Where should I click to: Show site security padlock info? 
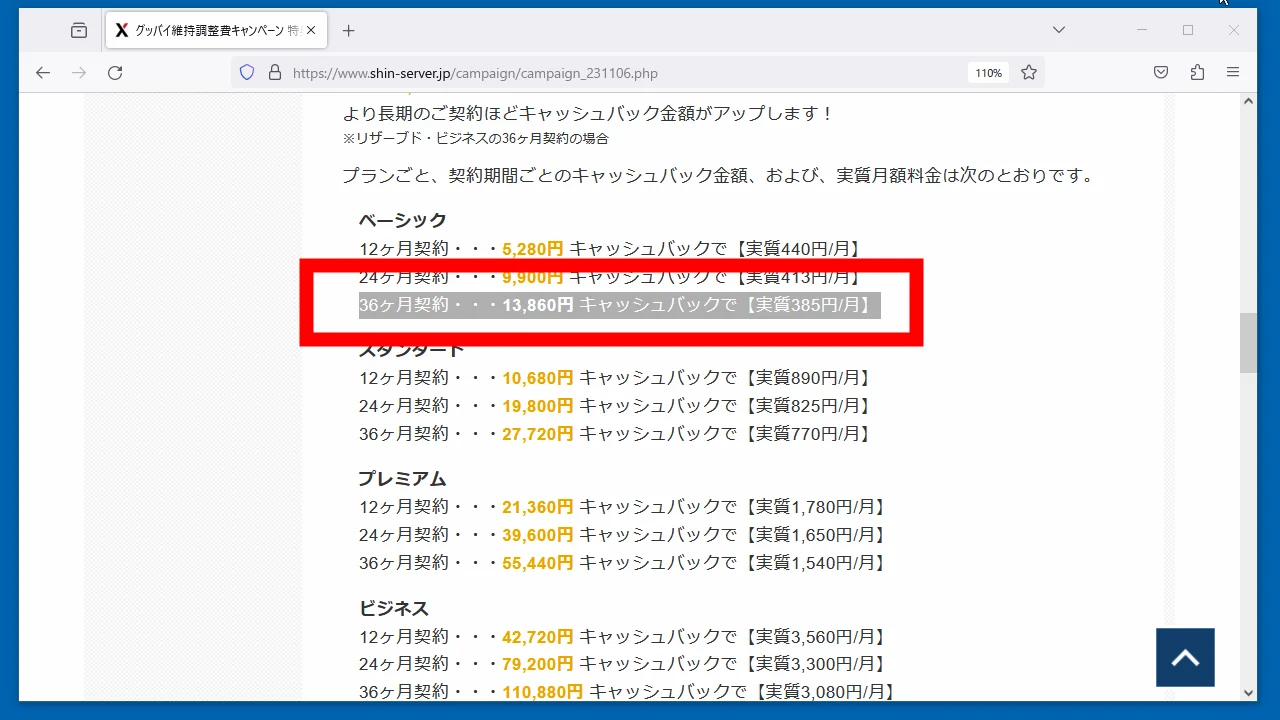pyautogui.click(x=275, y=73)
